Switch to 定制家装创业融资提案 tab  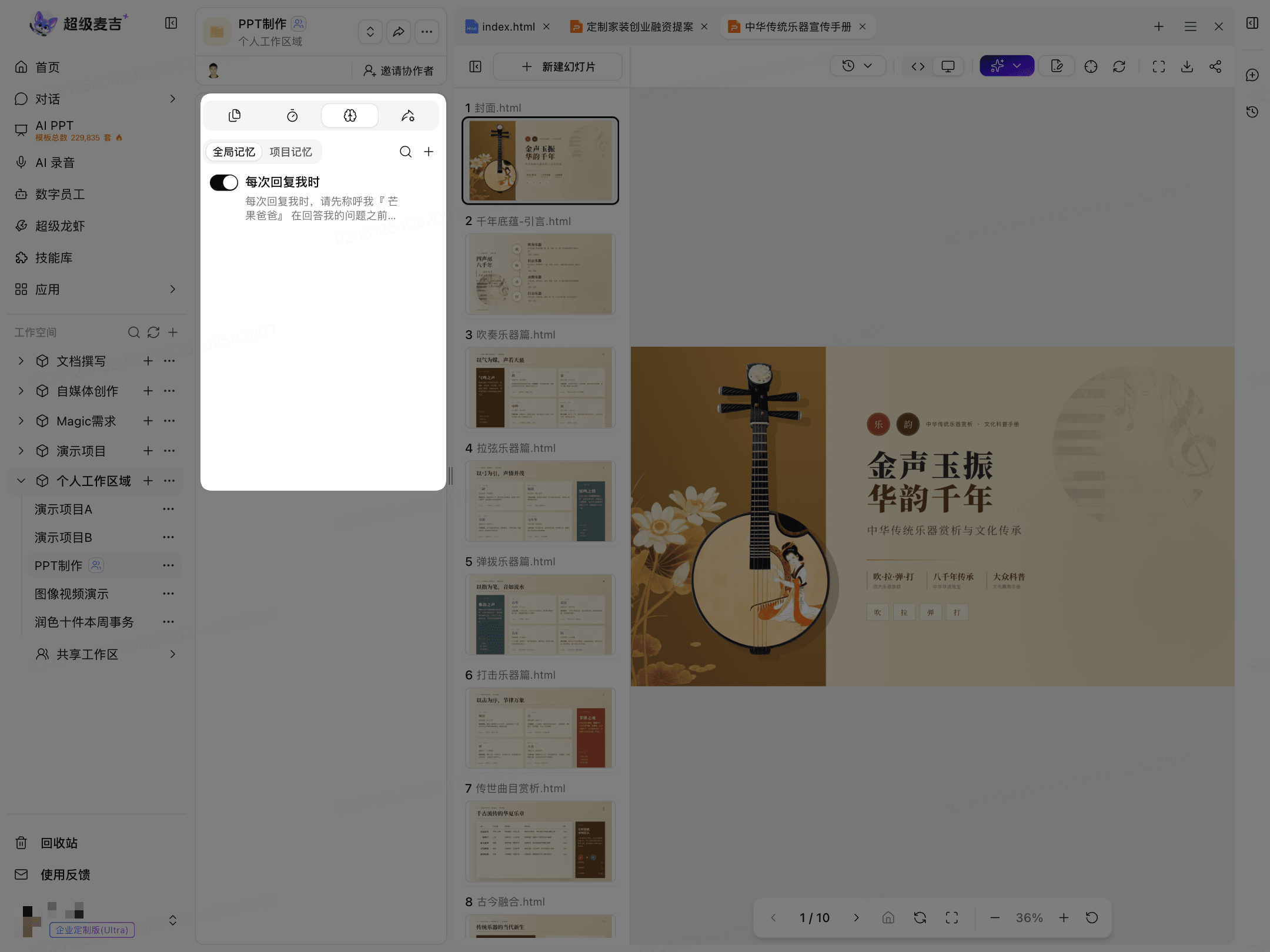coord(639,27)
